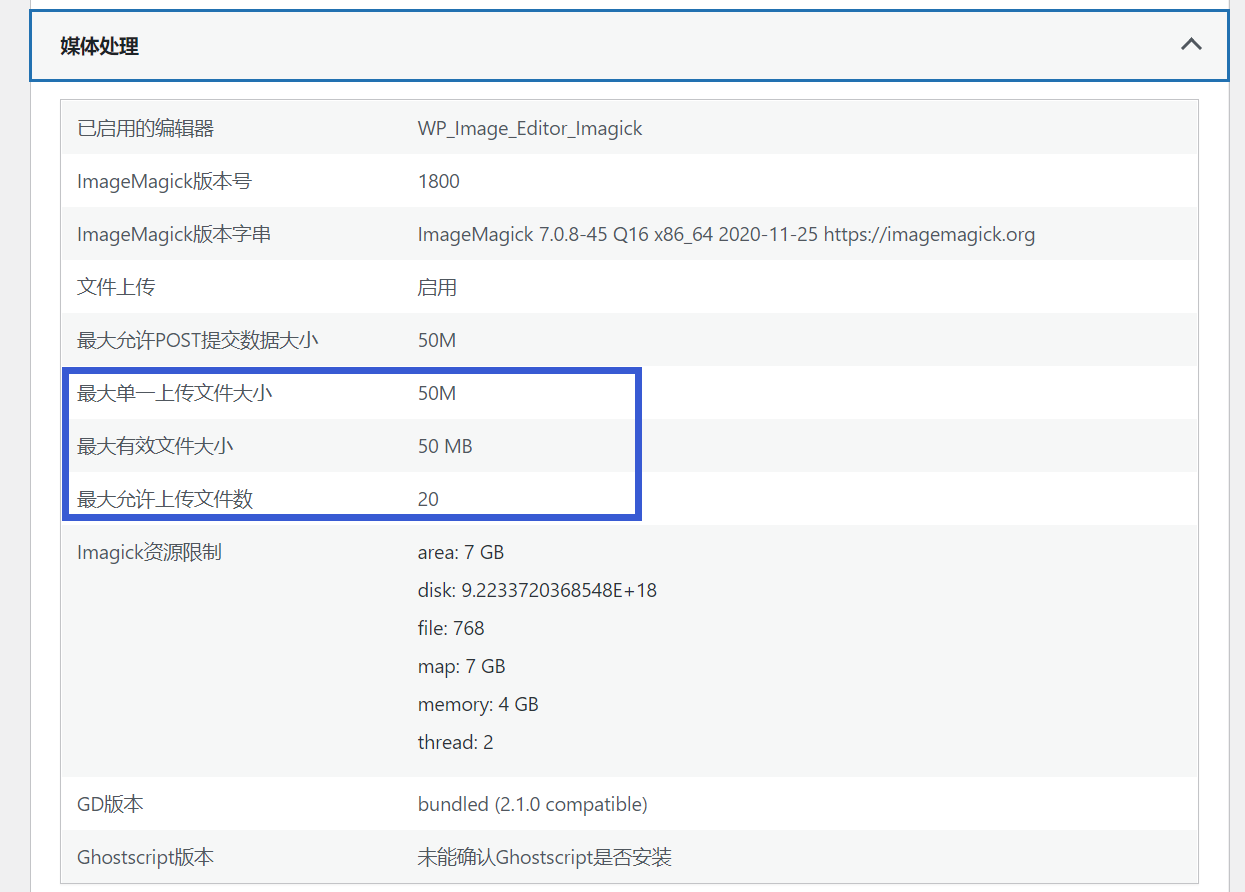Select the 文件上传 status 启用
Viewport: 1245px width, 892px height.
tap(437, 287)
